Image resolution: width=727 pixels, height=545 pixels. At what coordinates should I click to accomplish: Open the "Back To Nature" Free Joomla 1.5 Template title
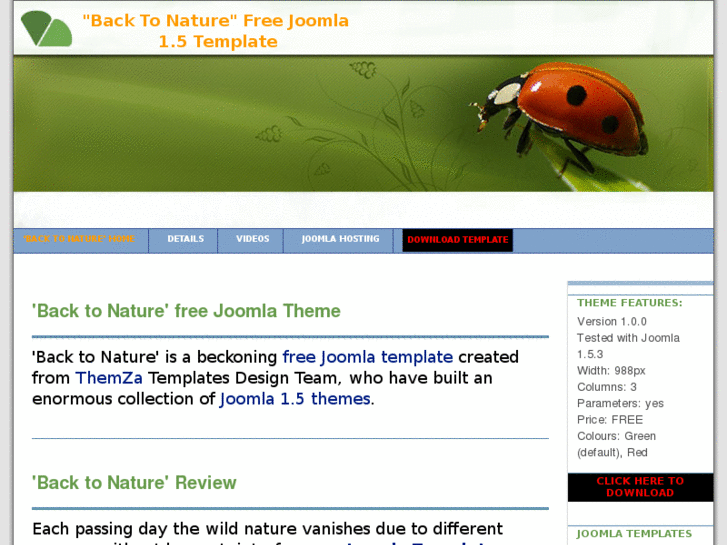(216, 31)
